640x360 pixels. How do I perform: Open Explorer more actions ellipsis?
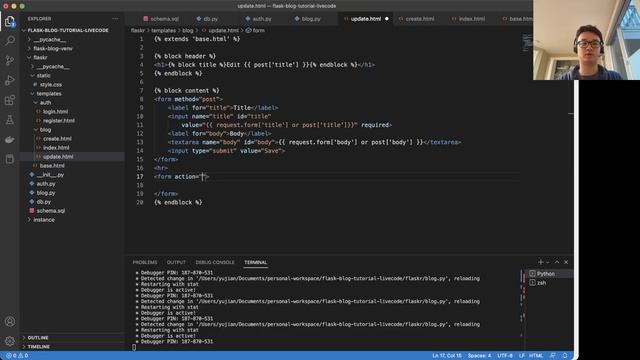pyautogui.click(x=115, y=19)
